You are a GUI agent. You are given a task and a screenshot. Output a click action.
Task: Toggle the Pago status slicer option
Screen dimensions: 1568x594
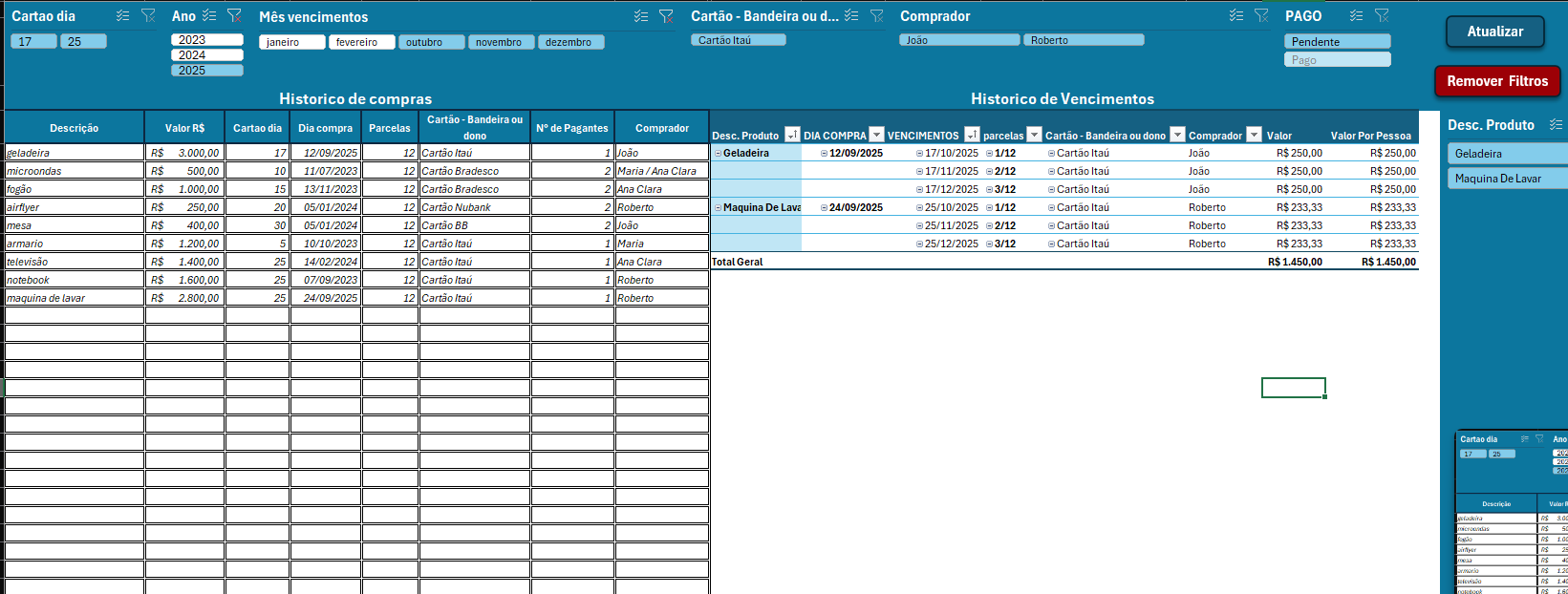[x=1336, y=60]
